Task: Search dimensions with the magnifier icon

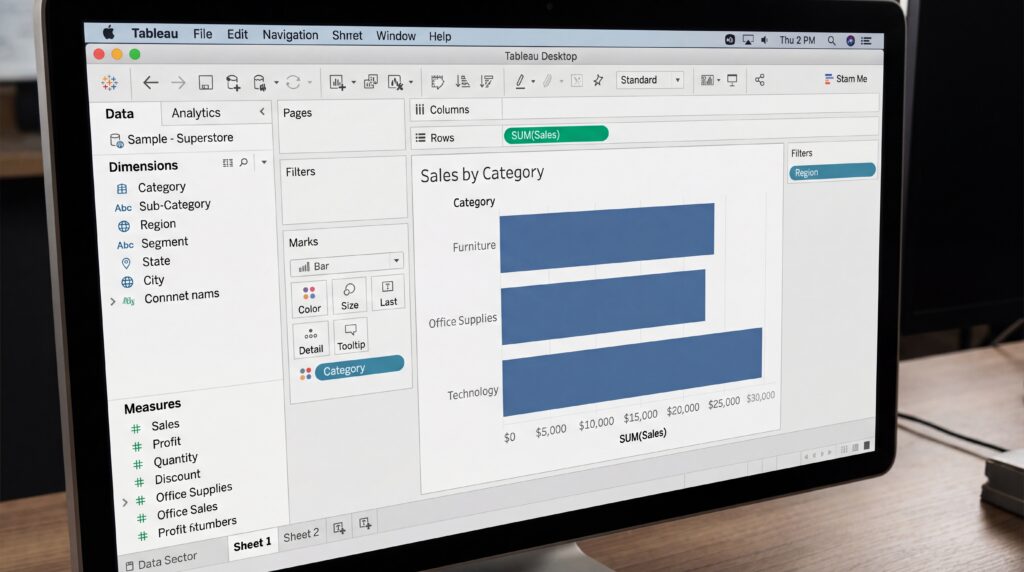Action: [244, 162]
